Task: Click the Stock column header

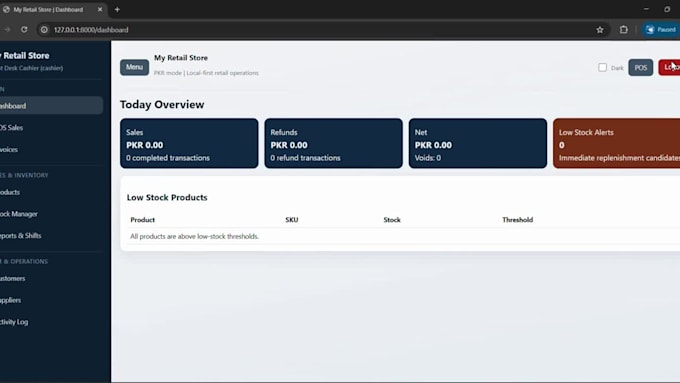Action: point(392,219)
